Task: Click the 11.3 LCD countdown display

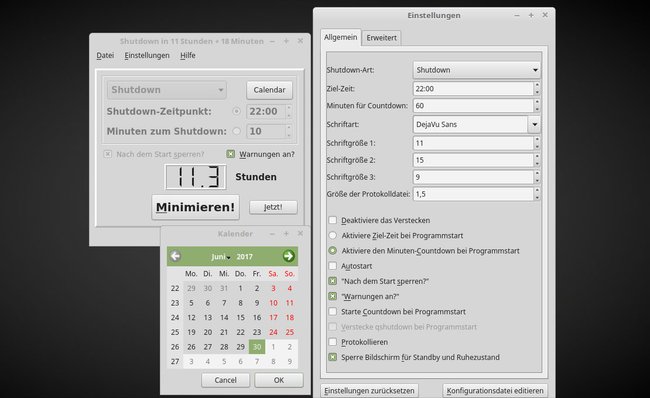Action: [196, 177]
